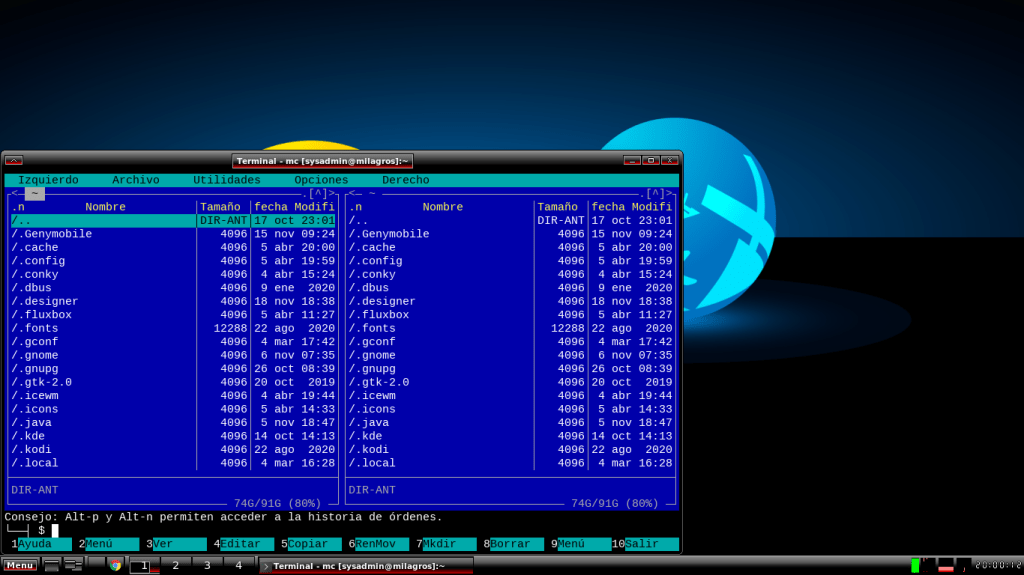Viewport: 1024px width, 575px height.
Task: Launch Chrome from the taskbar
Action: (x=115, y=565)
